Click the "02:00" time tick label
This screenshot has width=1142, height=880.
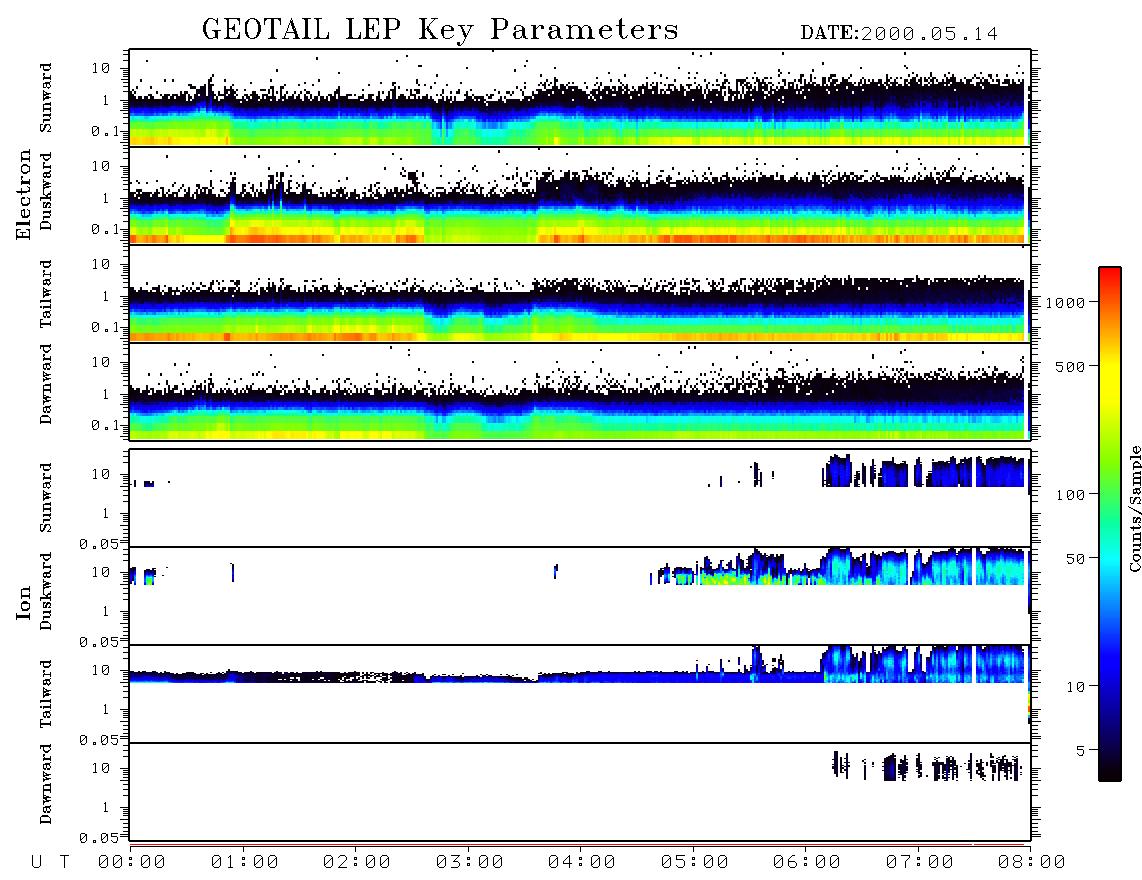tap(357, 862)
